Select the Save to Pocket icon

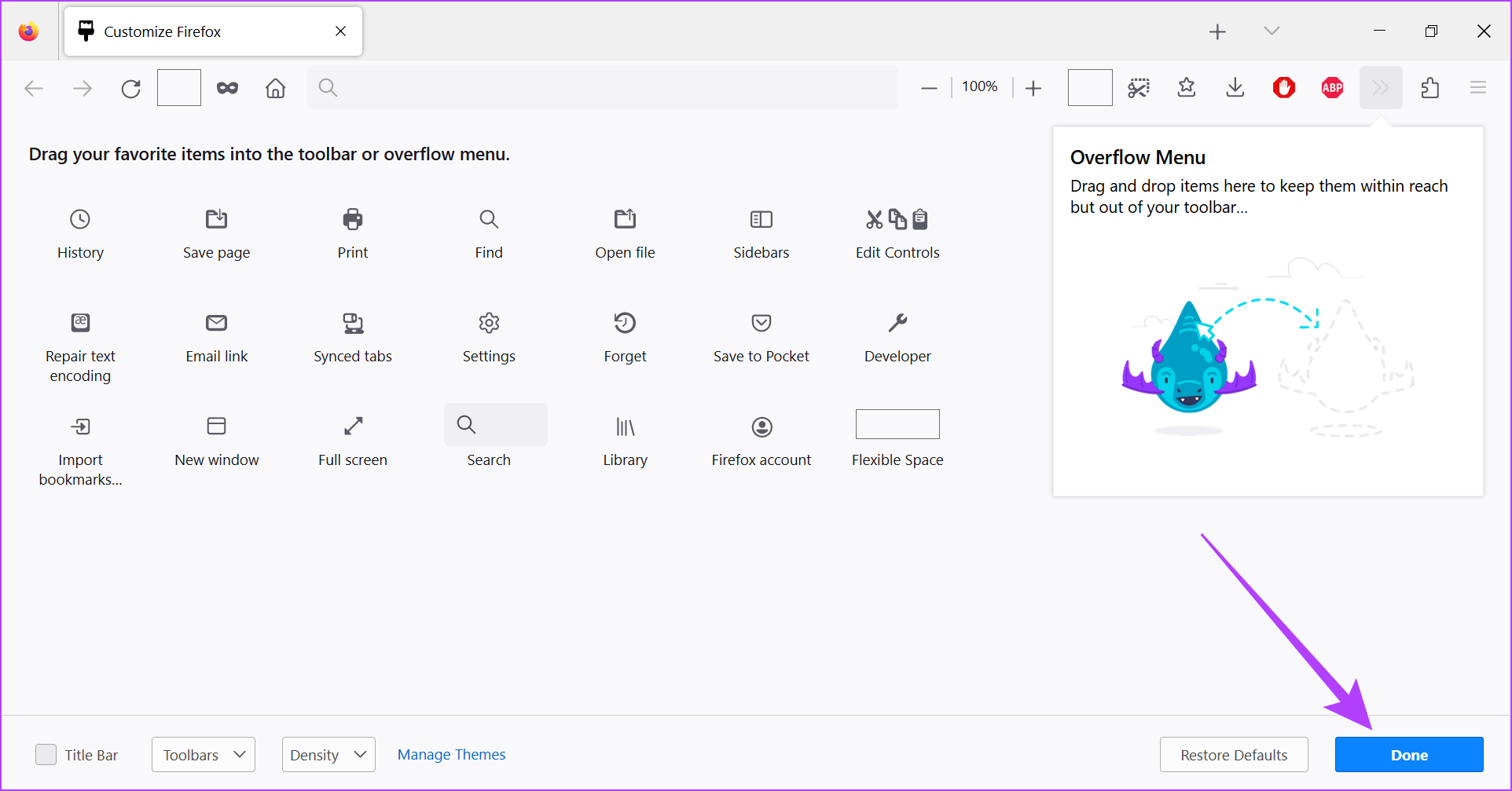click(x=761, y=323)
